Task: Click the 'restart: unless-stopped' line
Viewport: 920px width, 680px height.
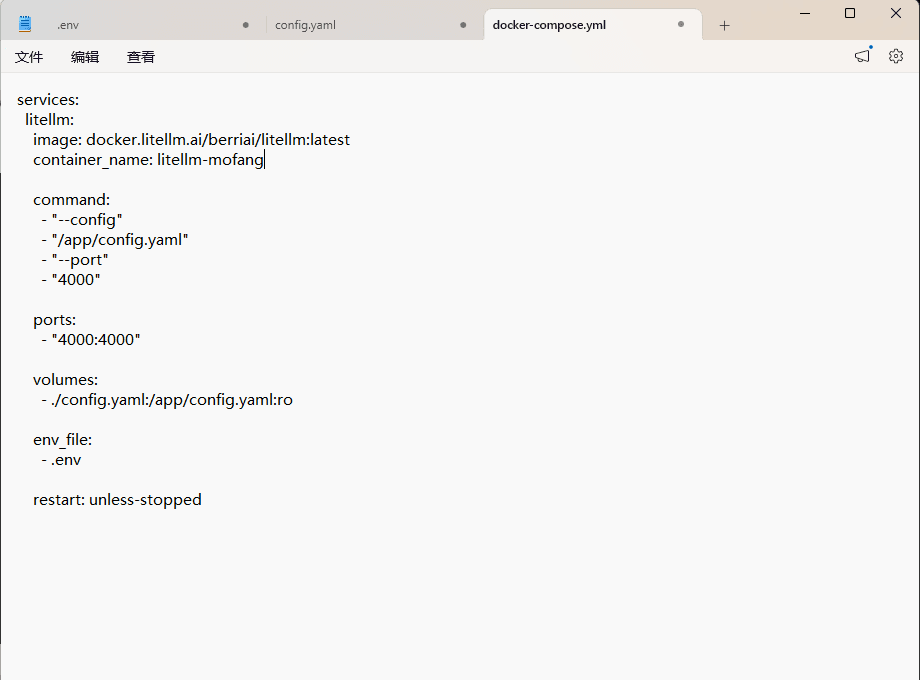Action: tap(117, 500)
